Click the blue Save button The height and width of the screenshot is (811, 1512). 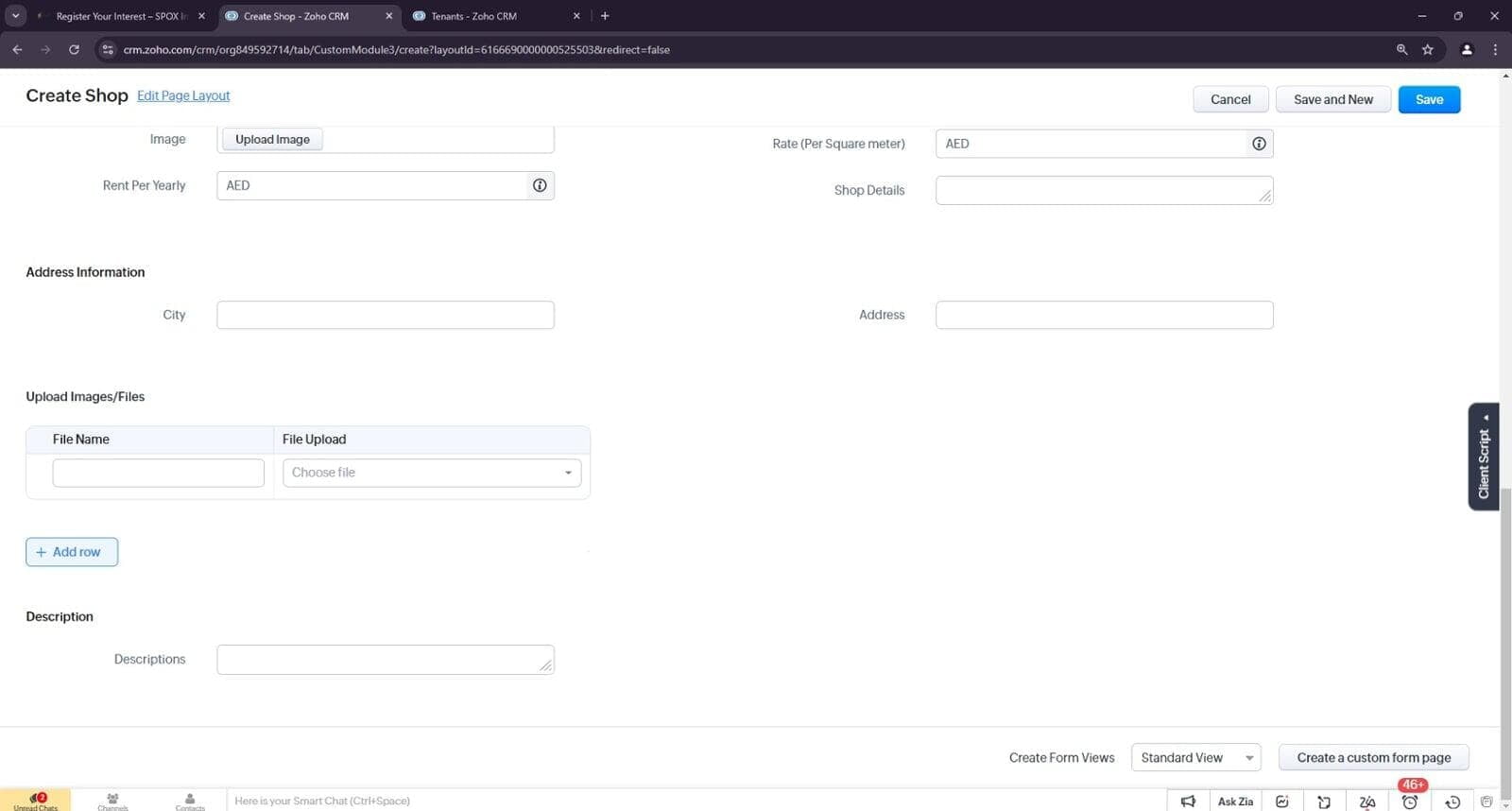(1429, 99)
